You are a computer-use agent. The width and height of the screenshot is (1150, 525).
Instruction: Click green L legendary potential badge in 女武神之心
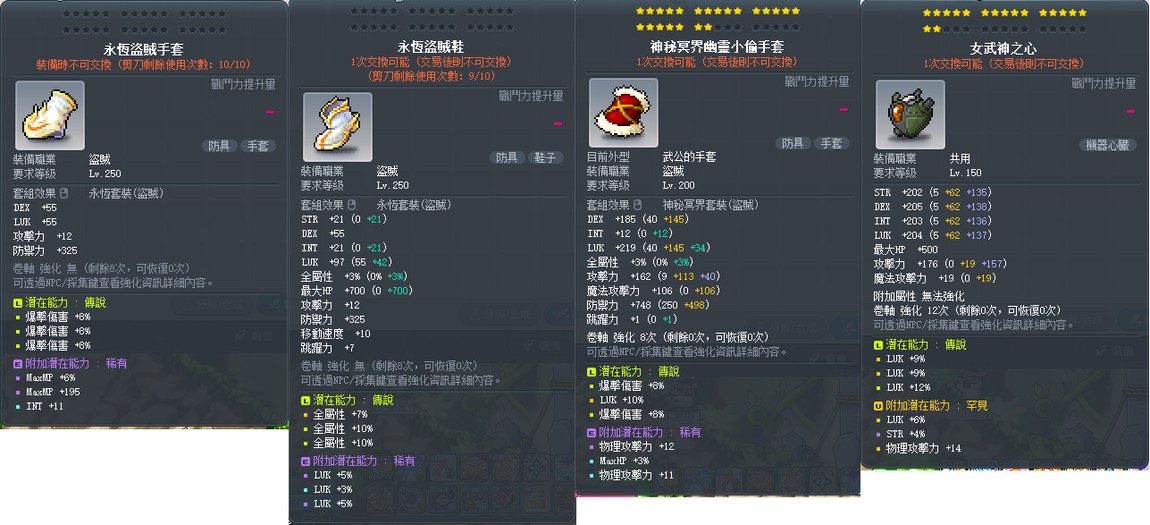tap(879, 345)
